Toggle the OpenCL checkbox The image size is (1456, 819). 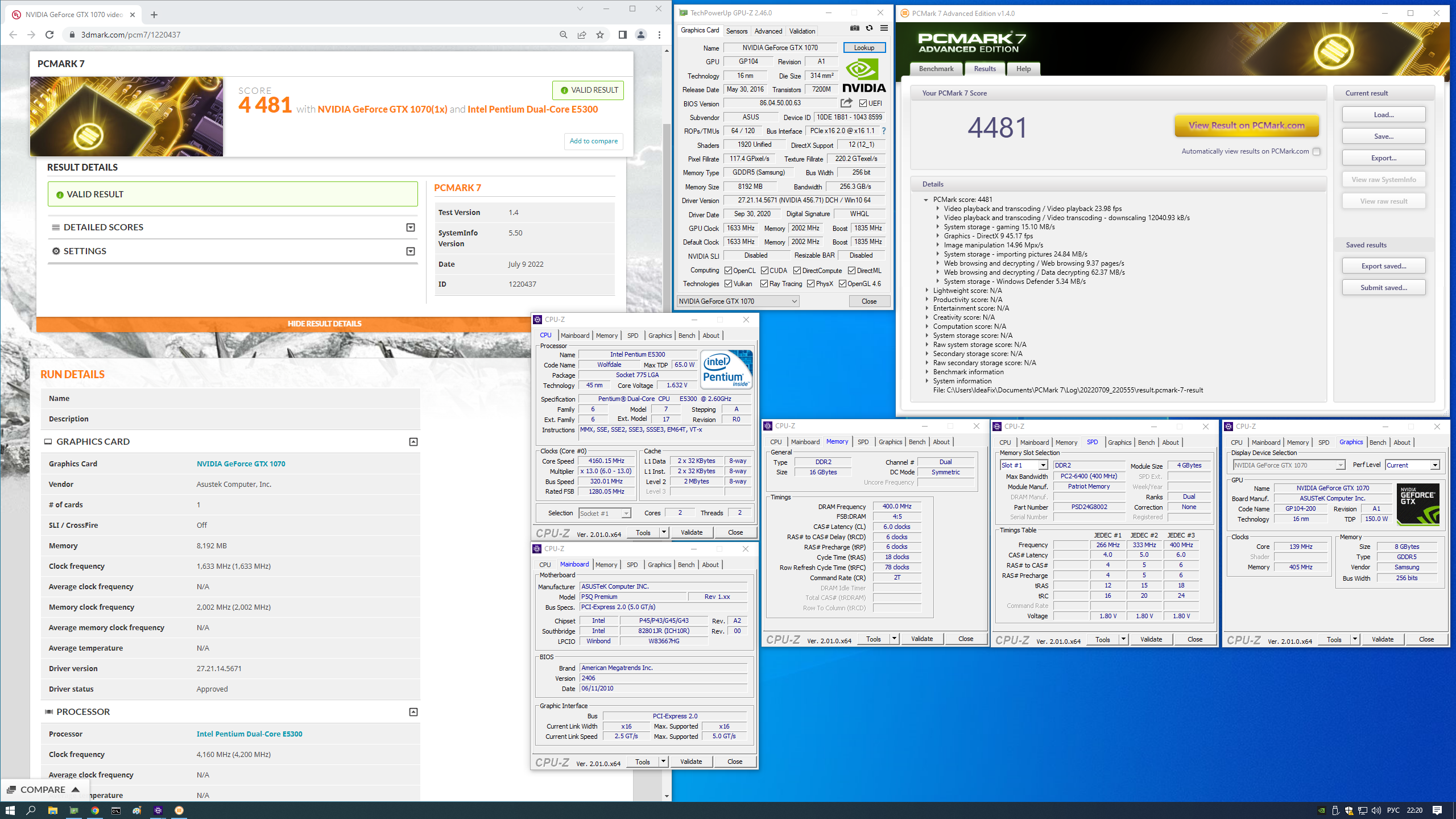(x=728, y=271)
